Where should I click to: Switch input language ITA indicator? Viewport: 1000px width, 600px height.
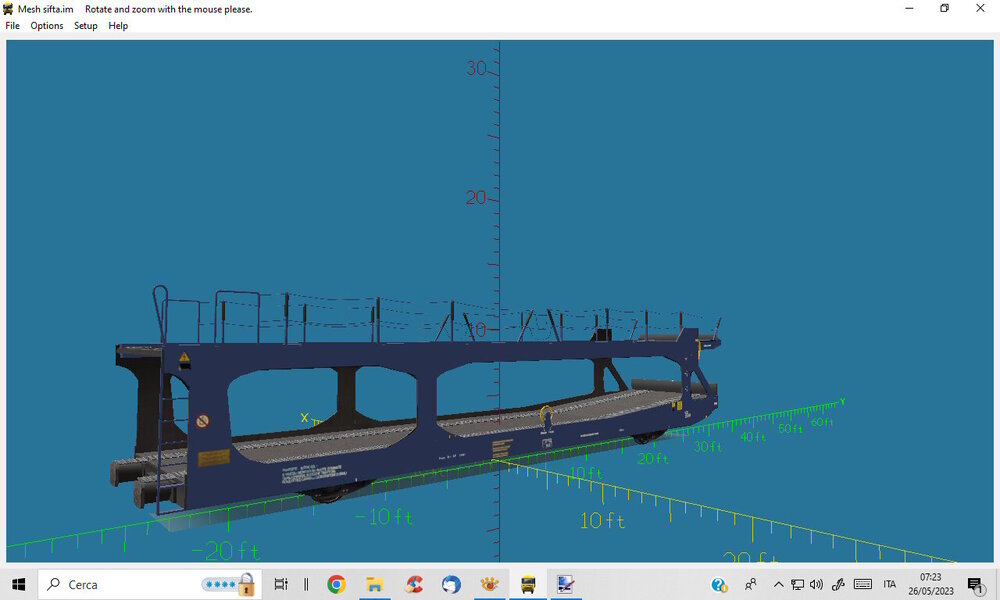point(890,584)
